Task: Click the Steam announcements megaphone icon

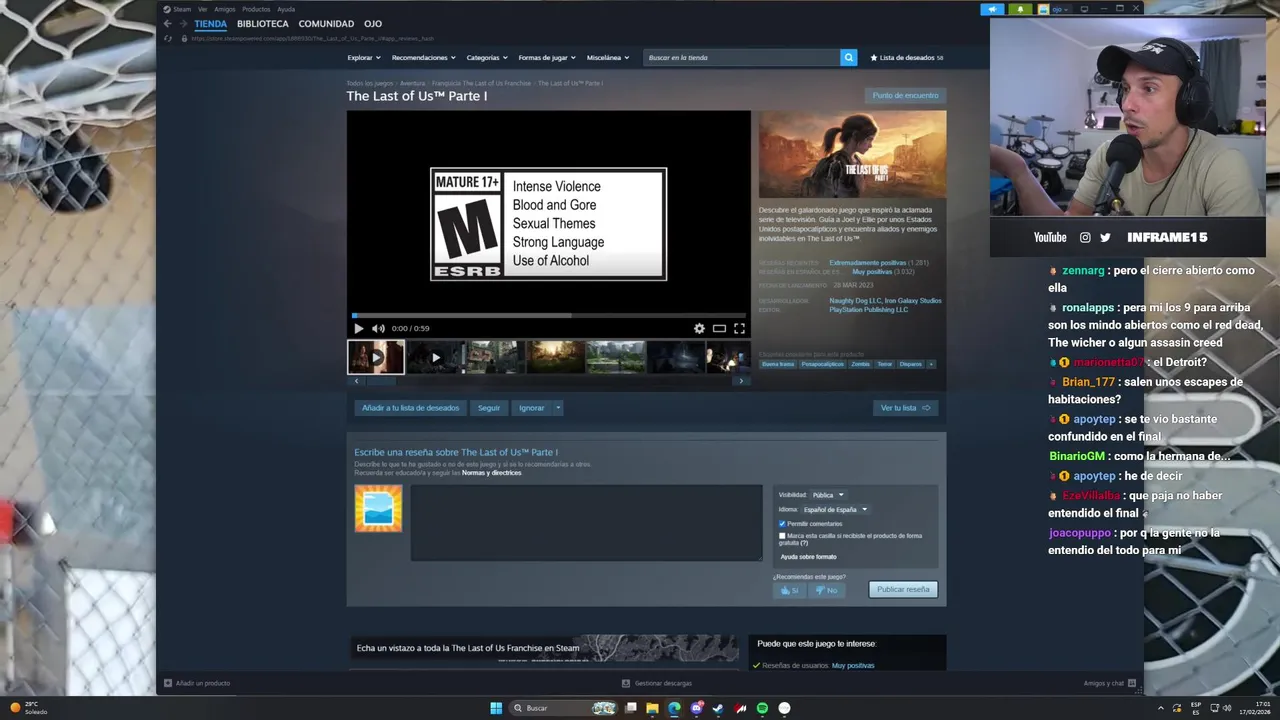Action: (x=992, y=9)
